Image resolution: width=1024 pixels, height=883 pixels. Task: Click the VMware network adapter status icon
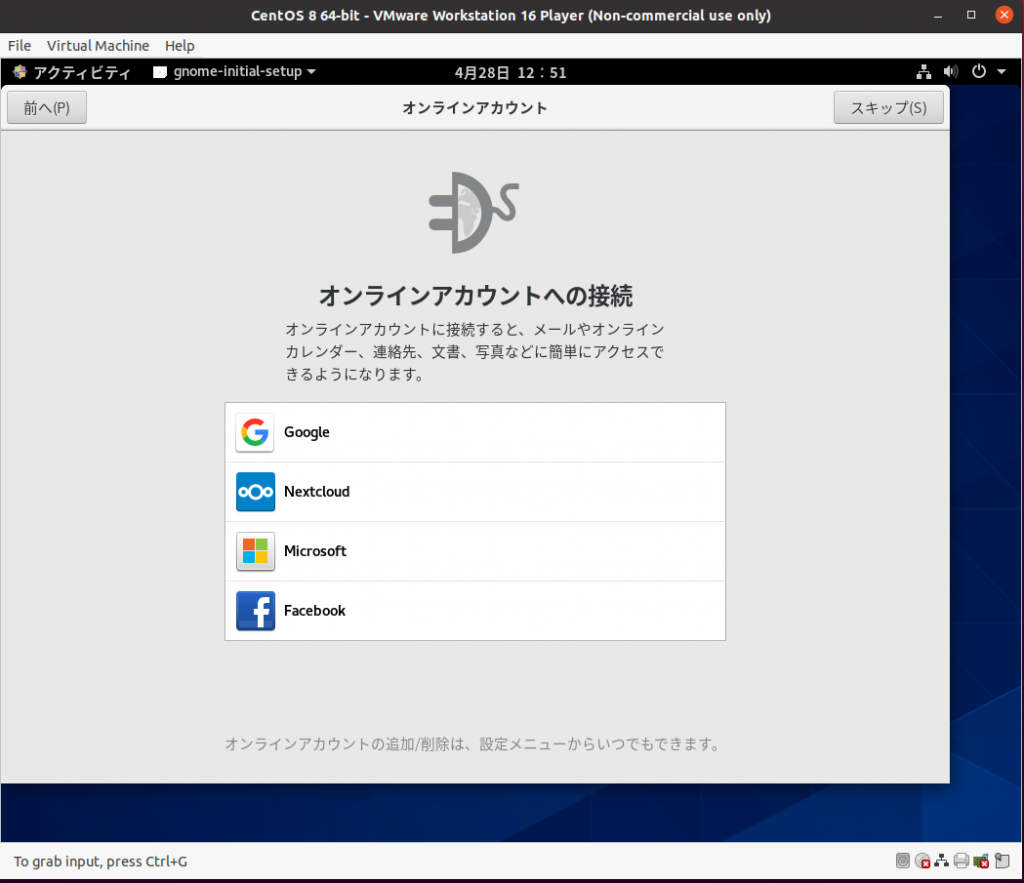942,861
